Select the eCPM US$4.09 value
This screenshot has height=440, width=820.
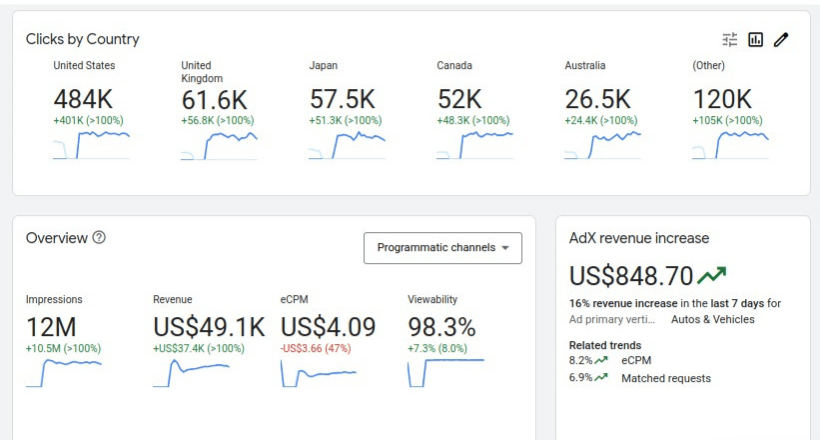click(328, 327)
